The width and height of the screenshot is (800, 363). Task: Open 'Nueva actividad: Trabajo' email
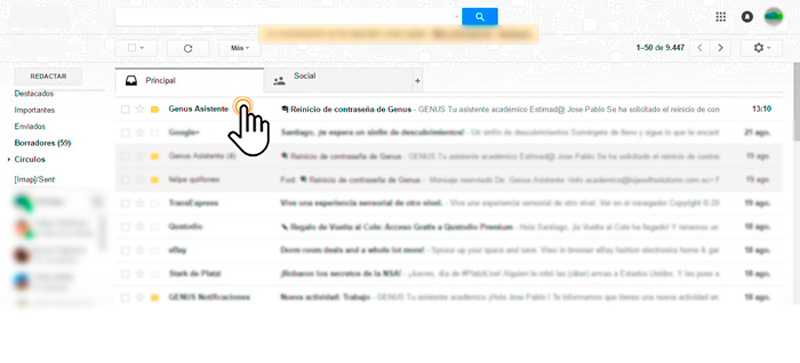pyautogui.click(x=448, y=297)
